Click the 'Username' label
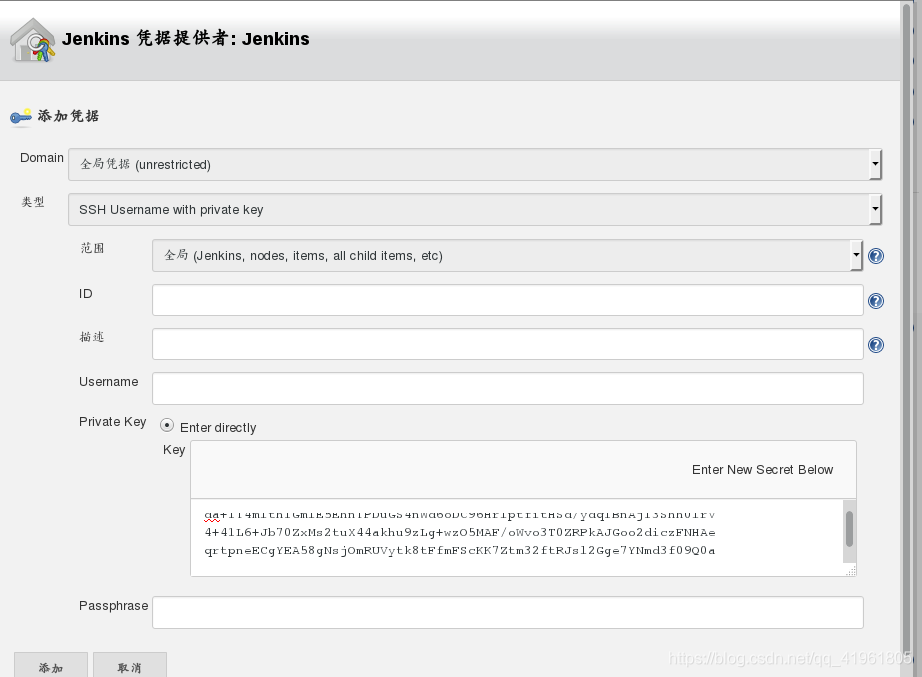The height and width of the screenshot is (677, 922). 109,382
